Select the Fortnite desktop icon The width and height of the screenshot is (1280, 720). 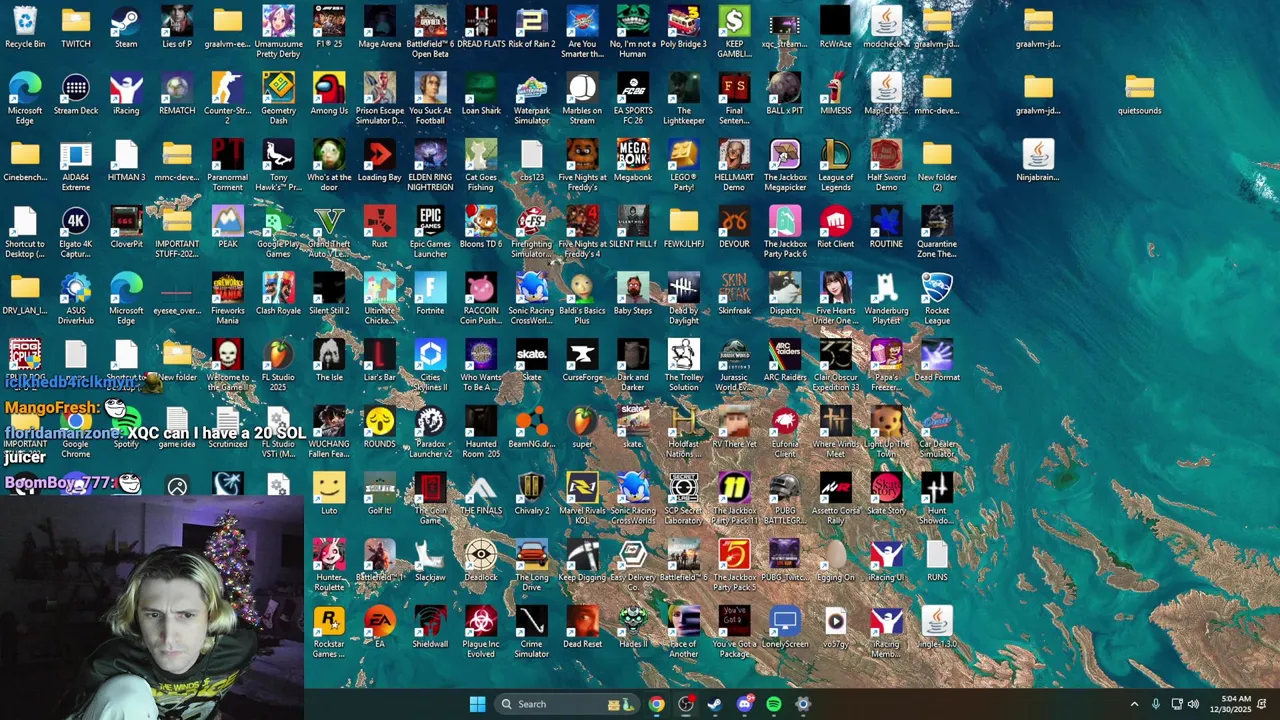tap(430, 294)
